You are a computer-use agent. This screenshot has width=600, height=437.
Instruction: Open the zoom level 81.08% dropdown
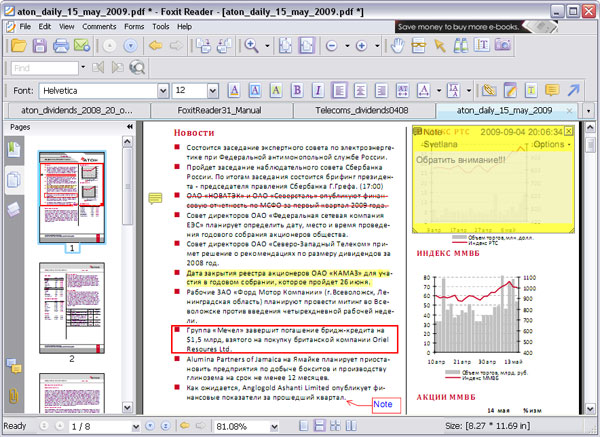click(274, 427)
